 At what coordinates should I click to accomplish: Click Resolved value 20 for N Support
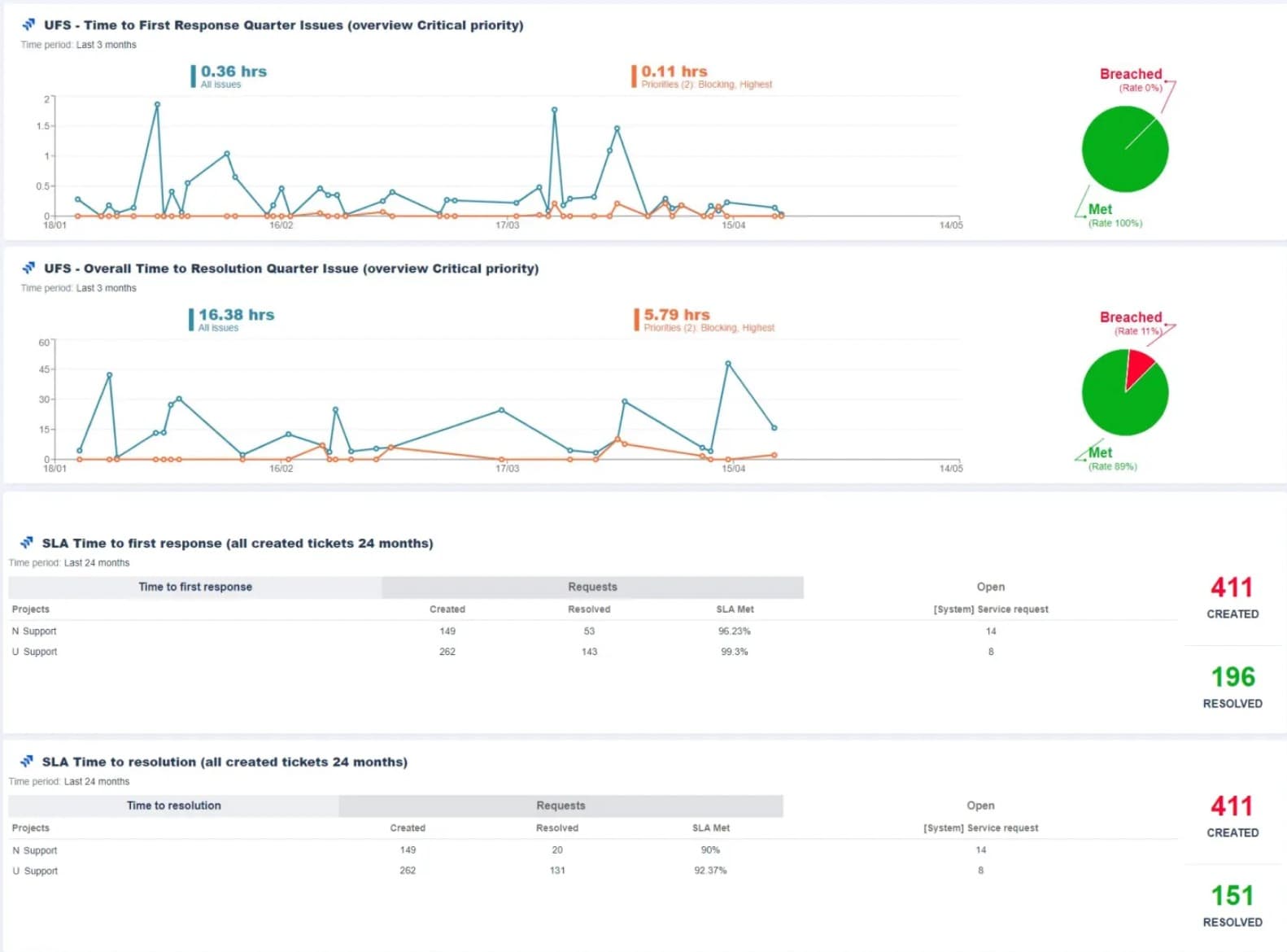tap(557, 850)
